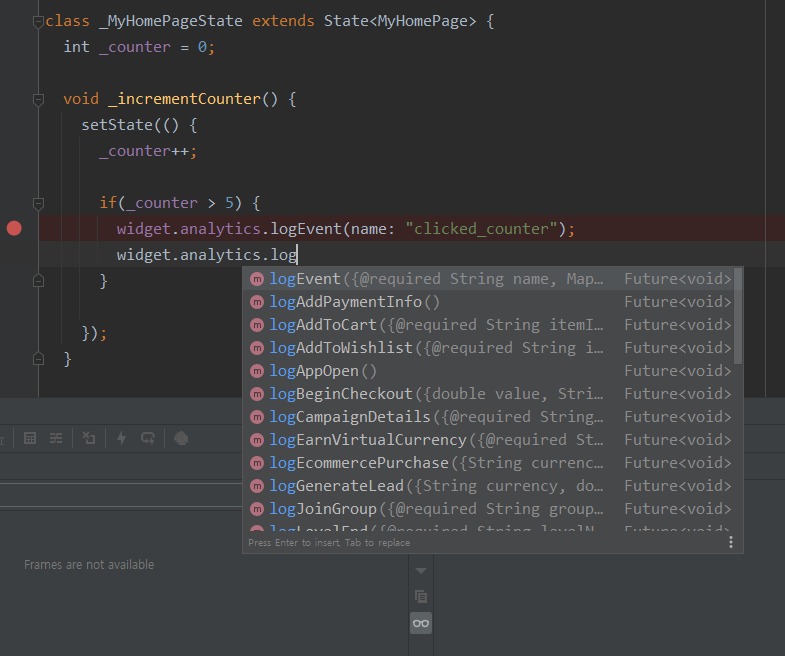The height and width of the screenshot is (656, 785).
Task: Click the down arrow in variables panel
Action: [x=421, y=570]
